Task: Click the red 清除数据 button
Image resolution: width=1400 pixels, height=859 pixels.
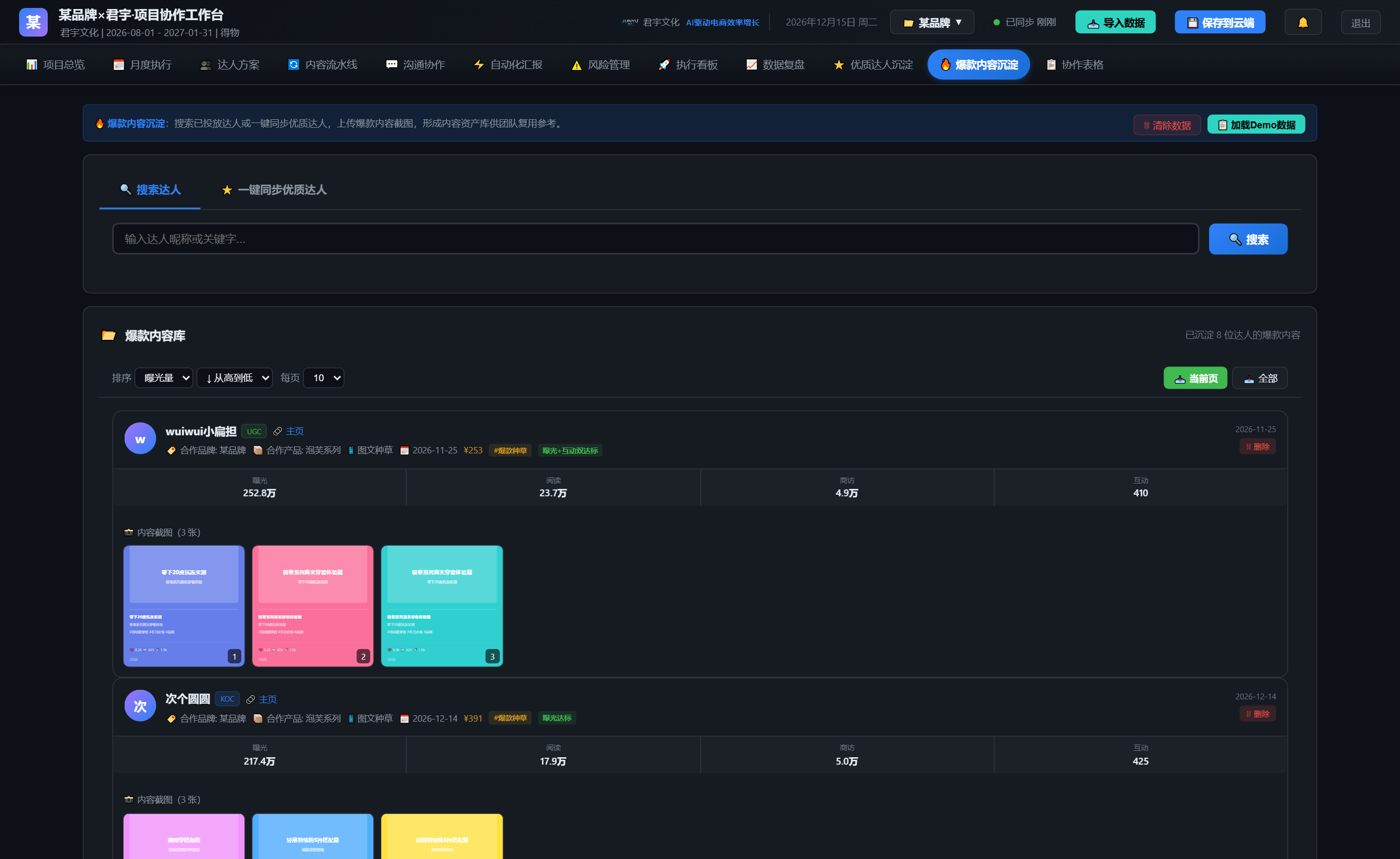Action: point(1167,125)
